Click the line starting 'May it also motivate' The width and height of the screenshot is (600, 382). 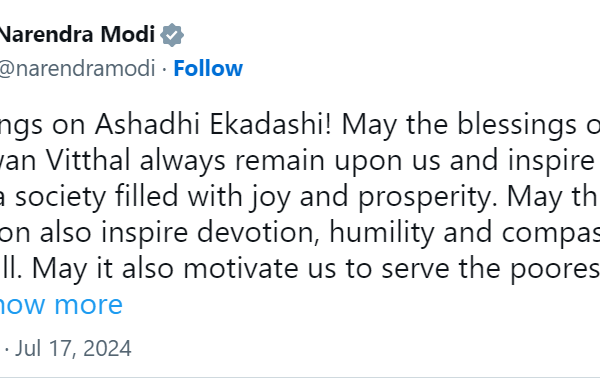pyautogui.click(x=300, y=269)
